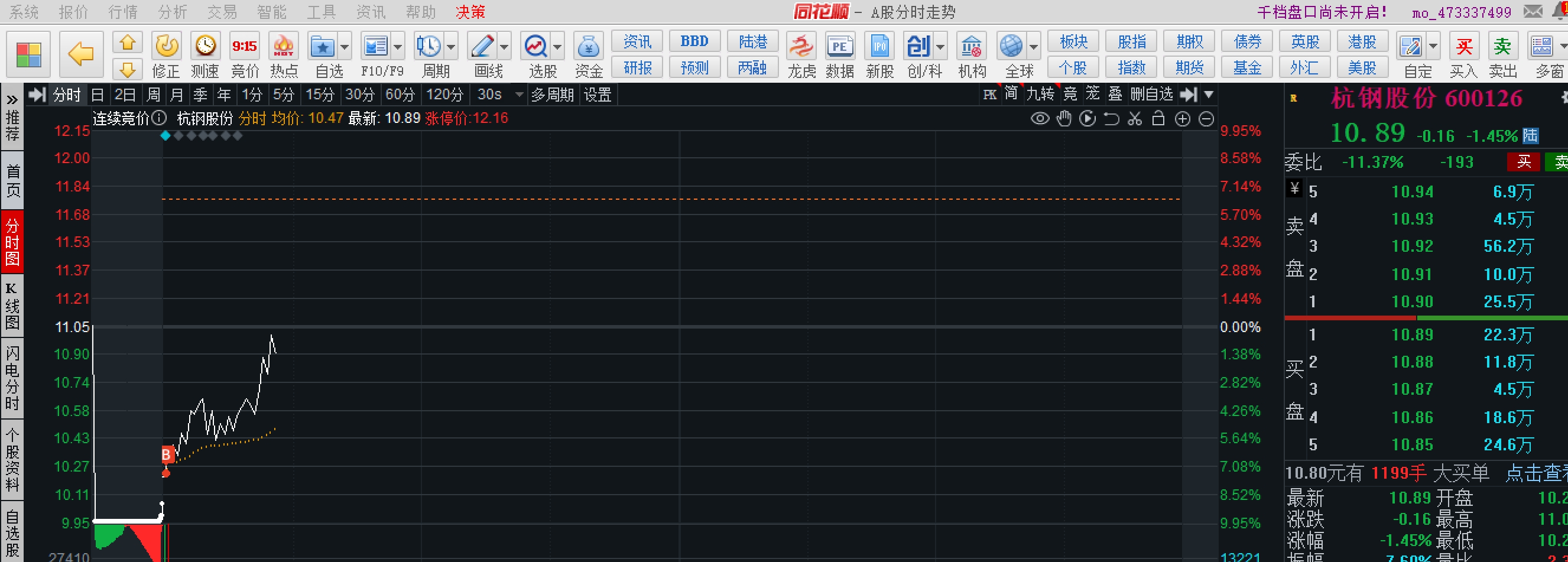
Task: Open the F10/F9 company info icon
Action: [375, 46]
